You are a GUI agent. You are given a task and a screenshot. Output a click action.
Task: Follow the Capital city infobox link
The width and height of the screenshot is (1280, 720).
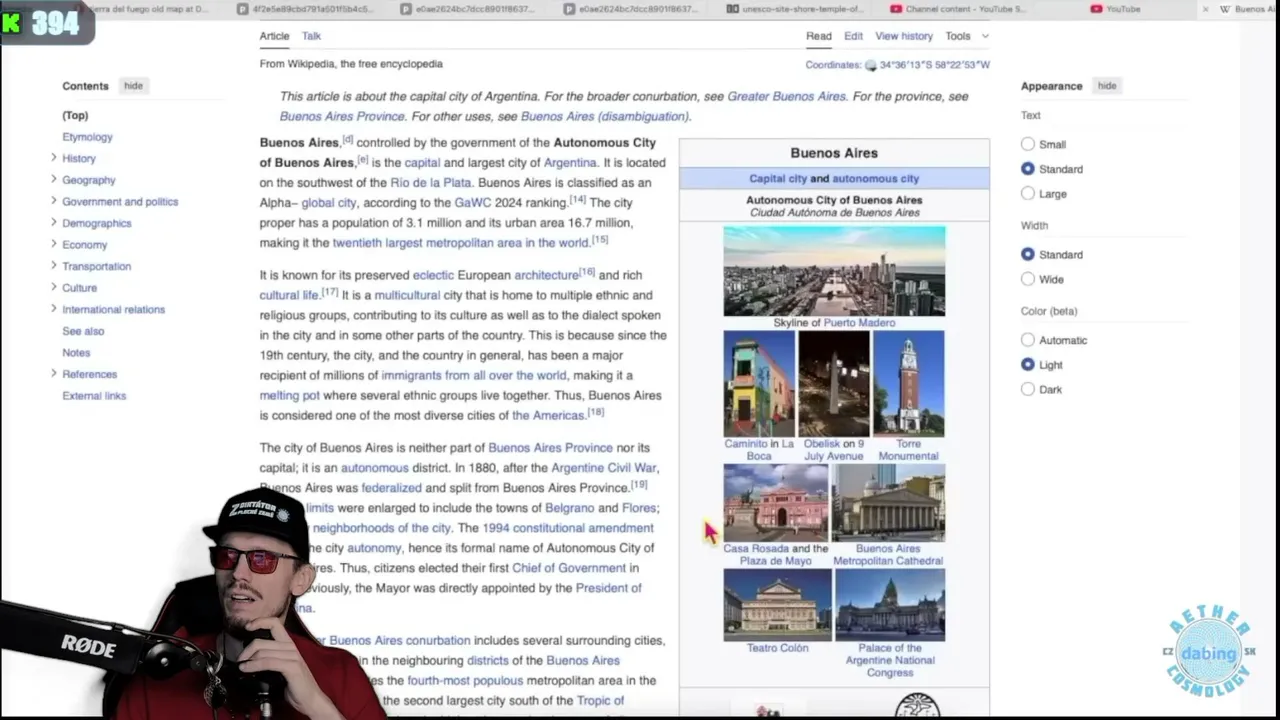778,179
